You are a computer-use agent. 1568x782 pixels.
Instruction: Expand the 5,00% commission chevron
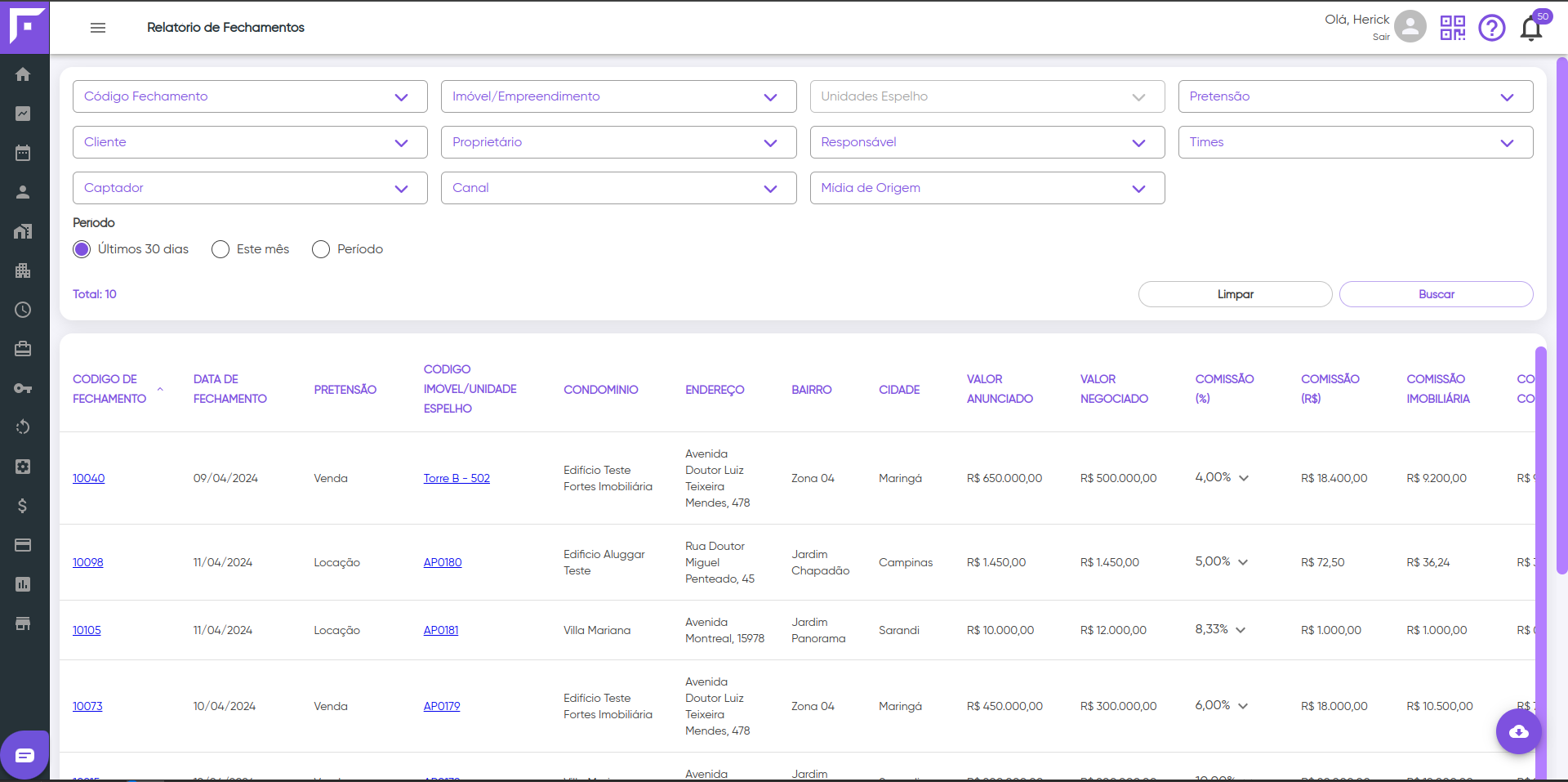pos(1243,562)
